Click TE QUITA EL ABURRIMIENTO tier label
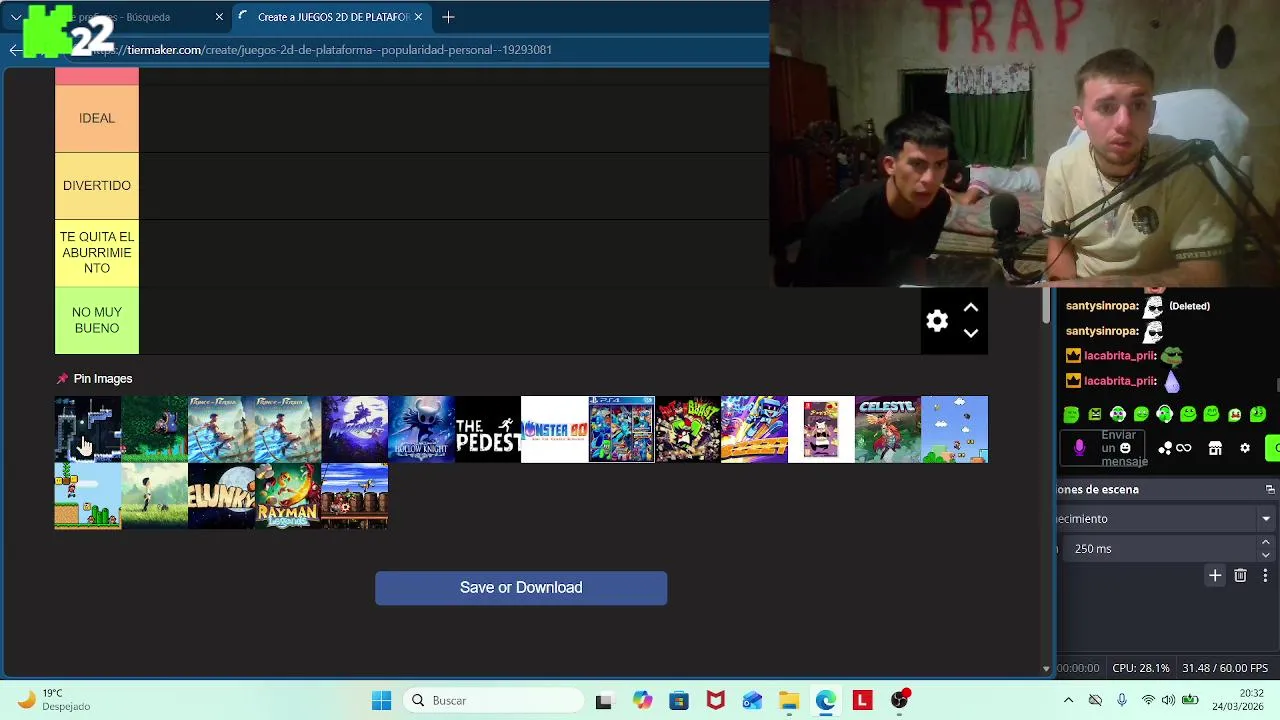 (97, 252)
